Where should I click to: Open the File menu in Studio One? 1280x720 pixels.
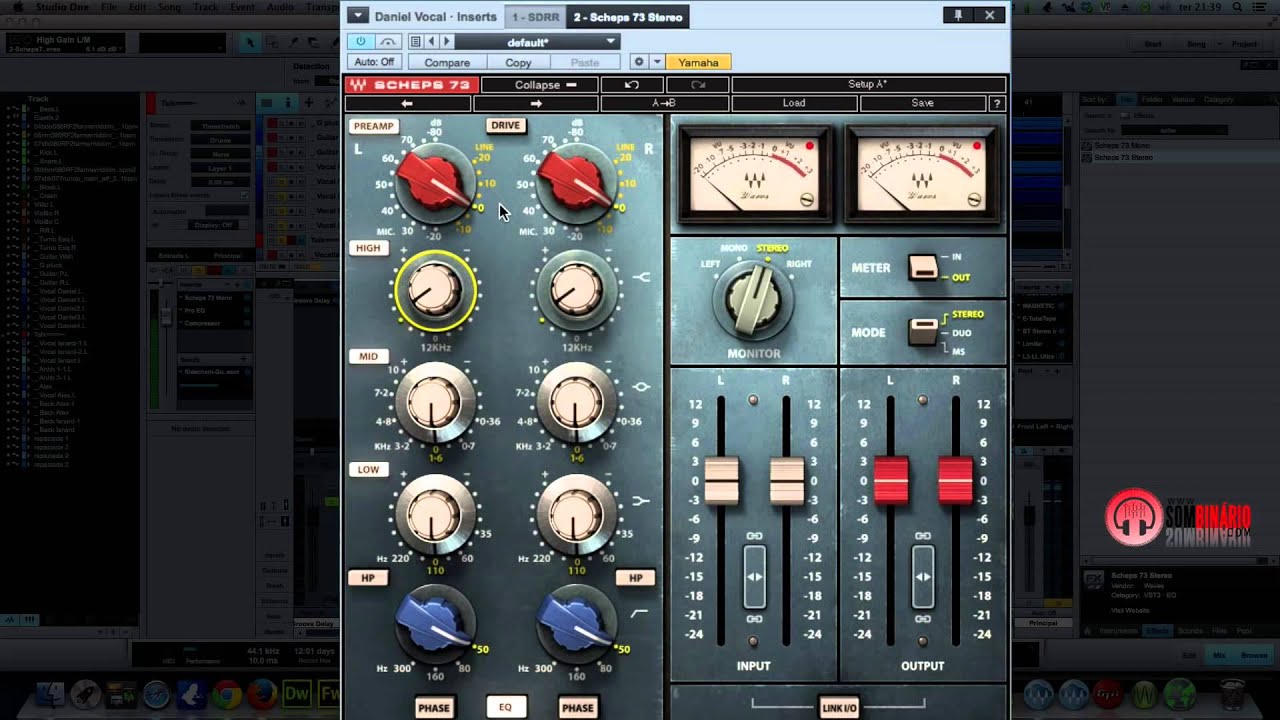tap(108, 7)
